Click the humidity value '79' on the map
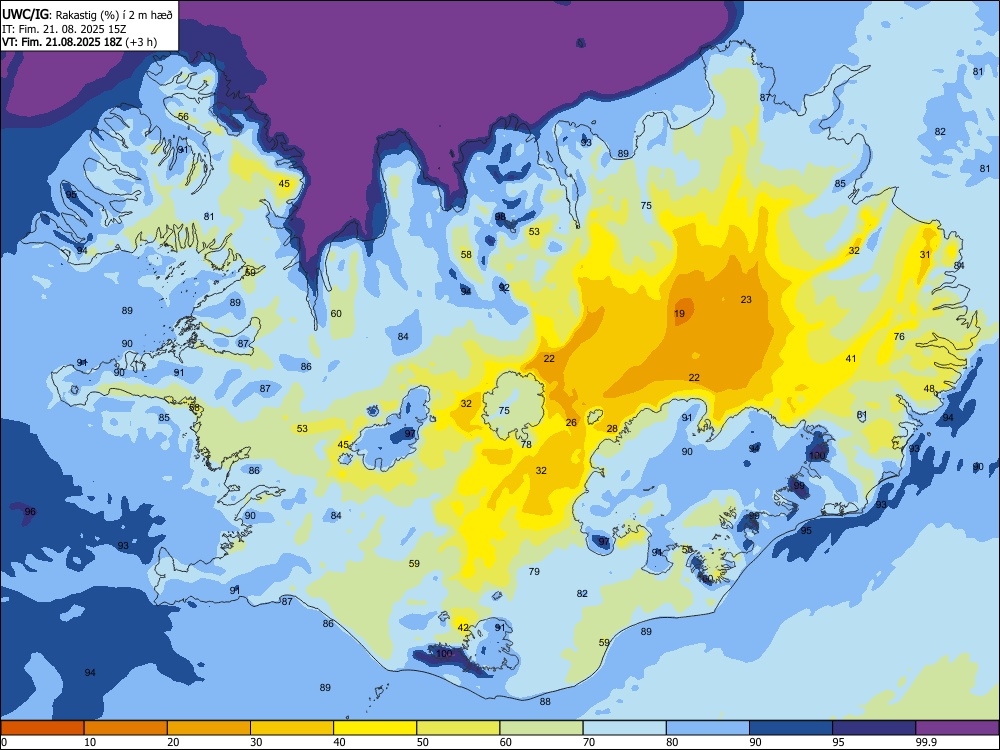The width and height of the screenshot is (1000, 750). (534, 571)
